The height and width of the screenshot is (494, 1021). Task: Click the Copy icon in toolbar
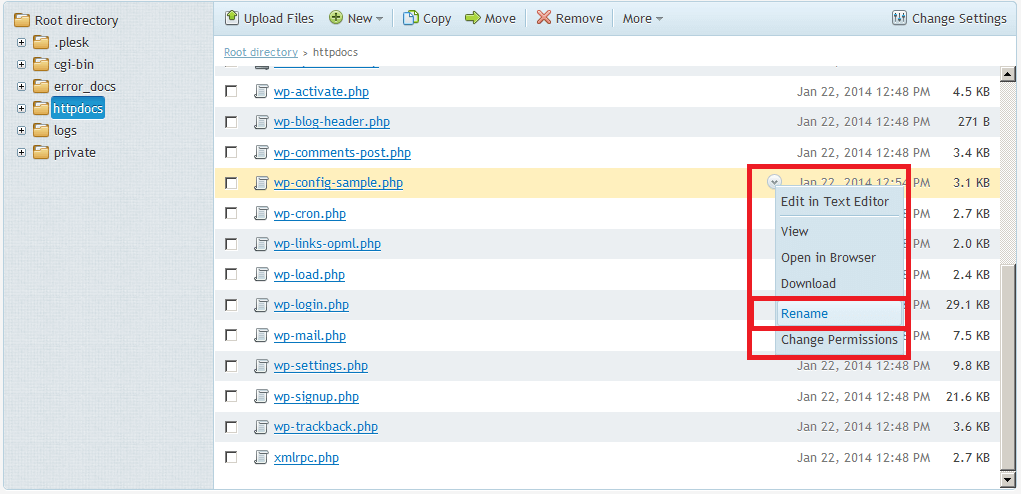coord(411,18)
